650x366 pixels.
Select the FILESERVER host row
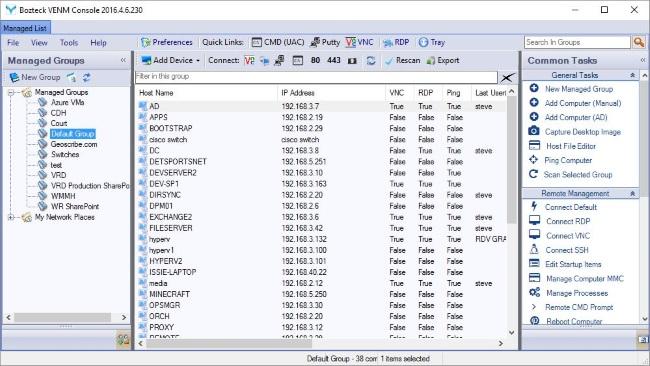(322, 228)
